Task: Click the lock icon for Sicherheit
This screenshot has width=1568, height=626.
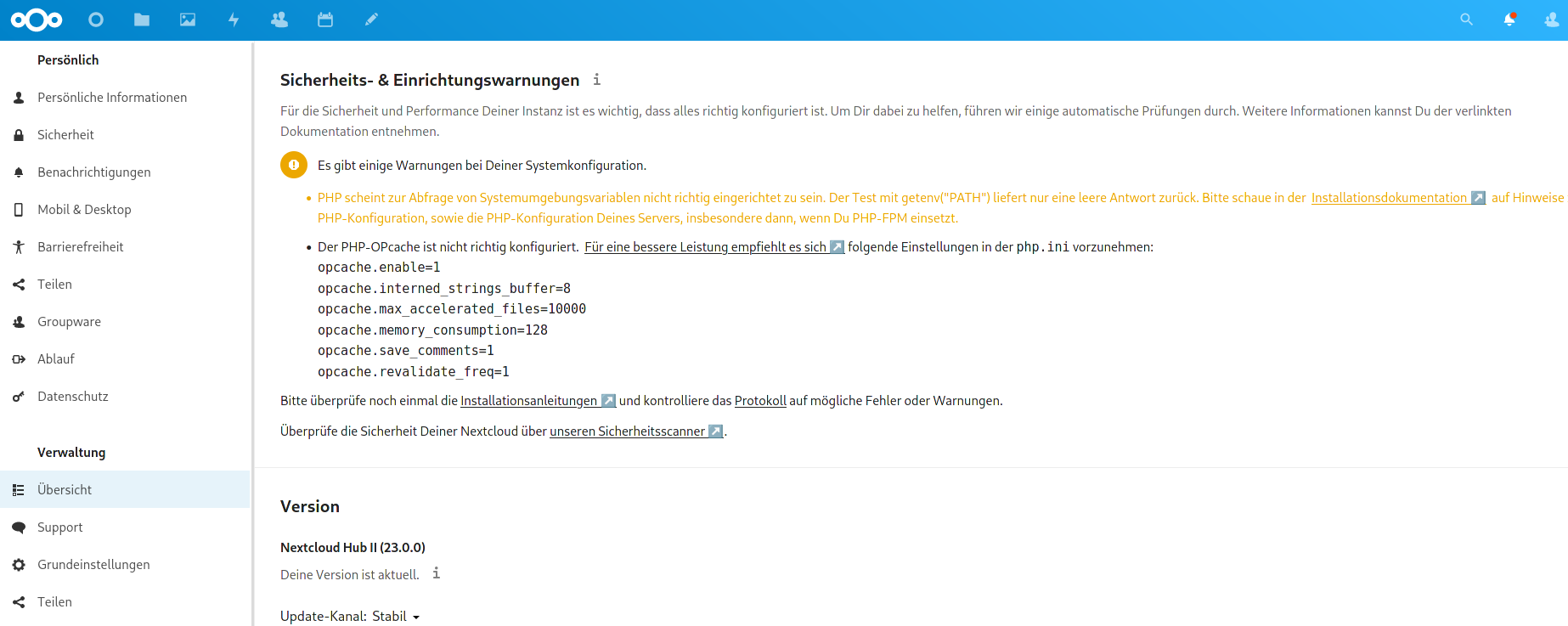Action: coord(19,135)
